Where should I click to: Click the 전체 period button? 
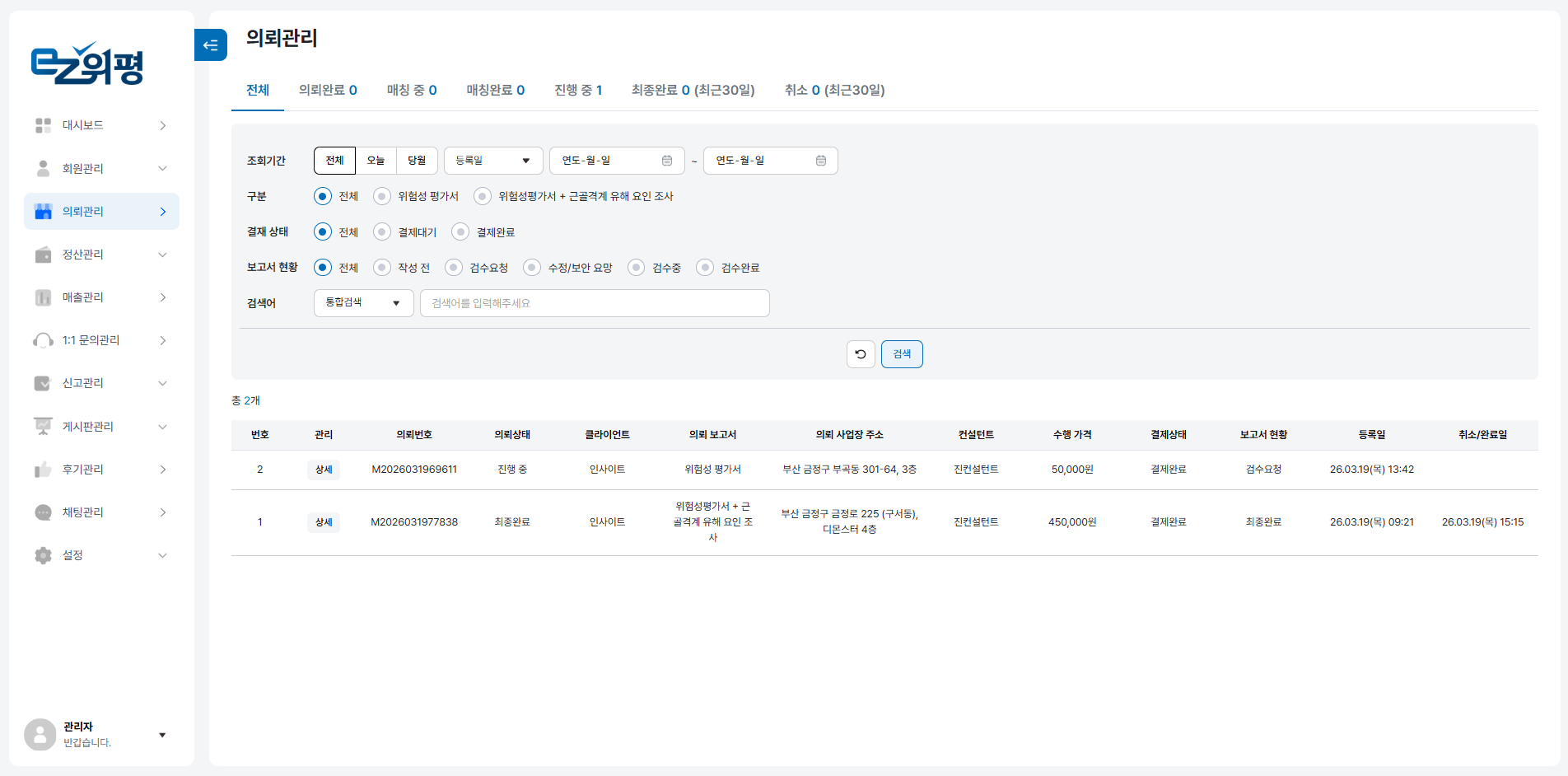[334, 161]
